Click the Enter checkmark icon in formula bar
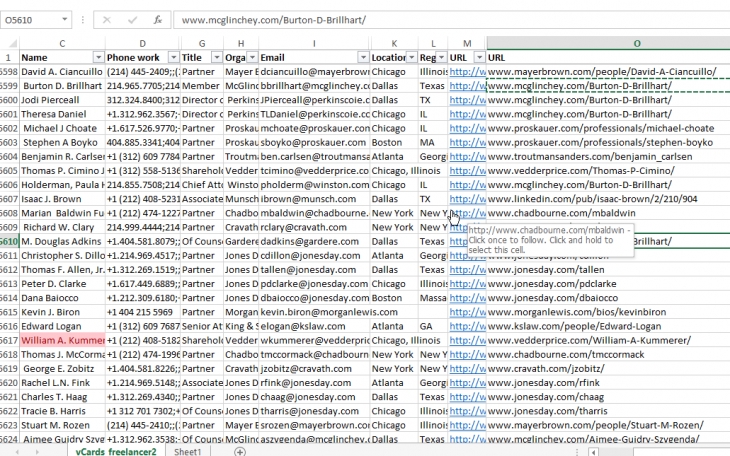This screenshot has width=730, height=456. tap(133, 20)
